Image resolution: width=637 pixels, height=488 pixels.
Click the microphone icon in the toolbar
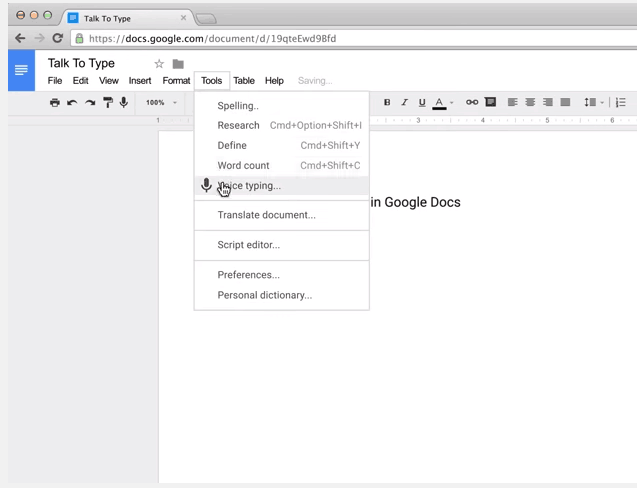[124, 102]
